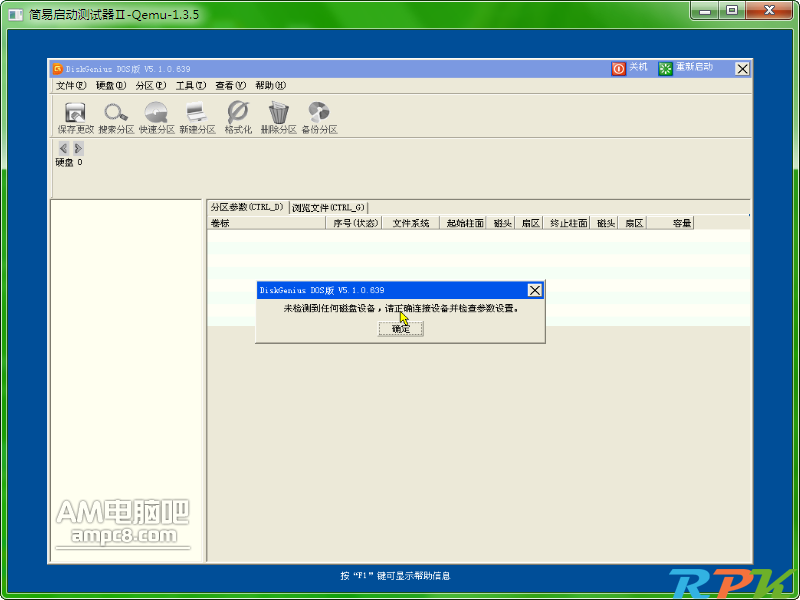Minimize the Qemu tester window
The image size is (800, 600).
705,11
